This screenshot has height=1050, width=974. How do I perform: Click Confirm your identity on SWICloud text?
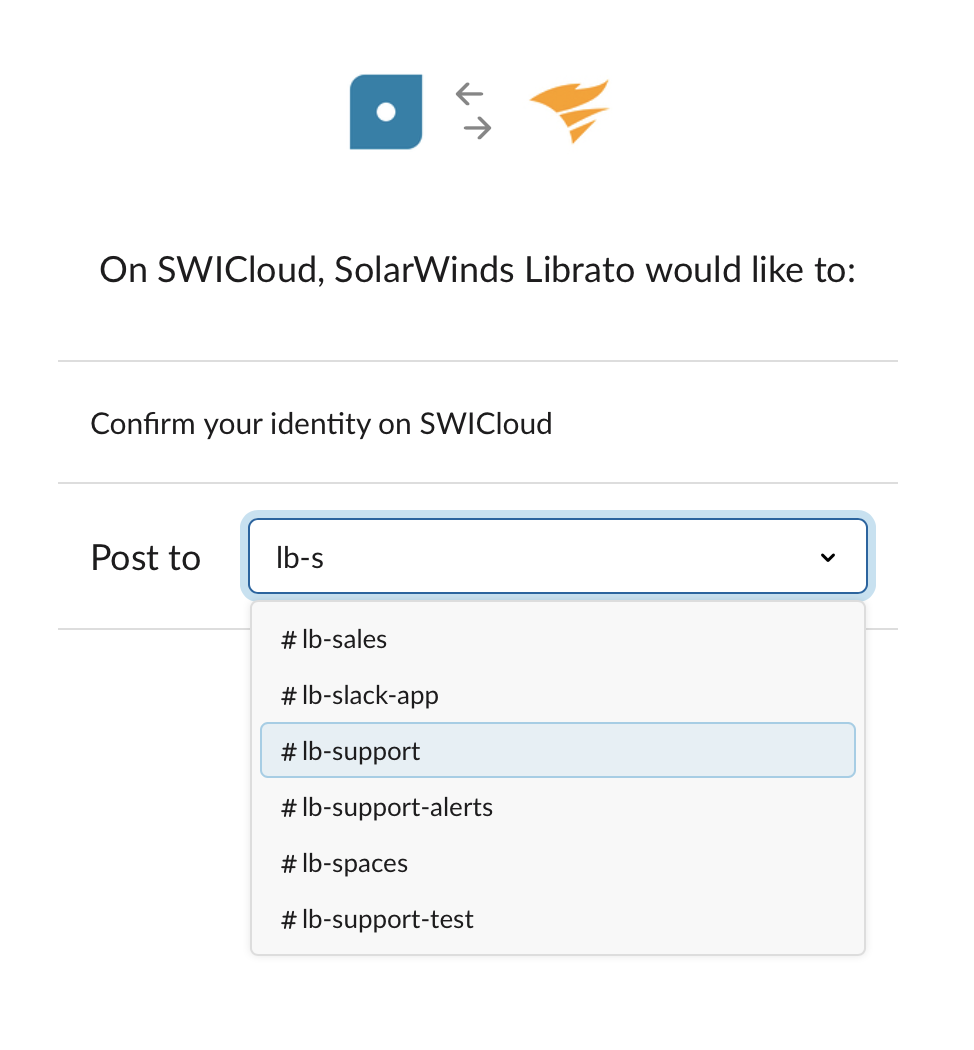(x=321, y=424)
